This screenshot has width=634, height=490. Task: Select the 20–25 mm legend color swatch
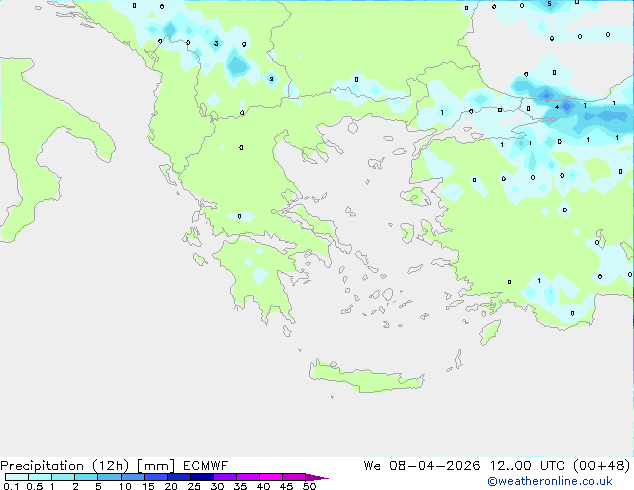click(x=178, y=477)
